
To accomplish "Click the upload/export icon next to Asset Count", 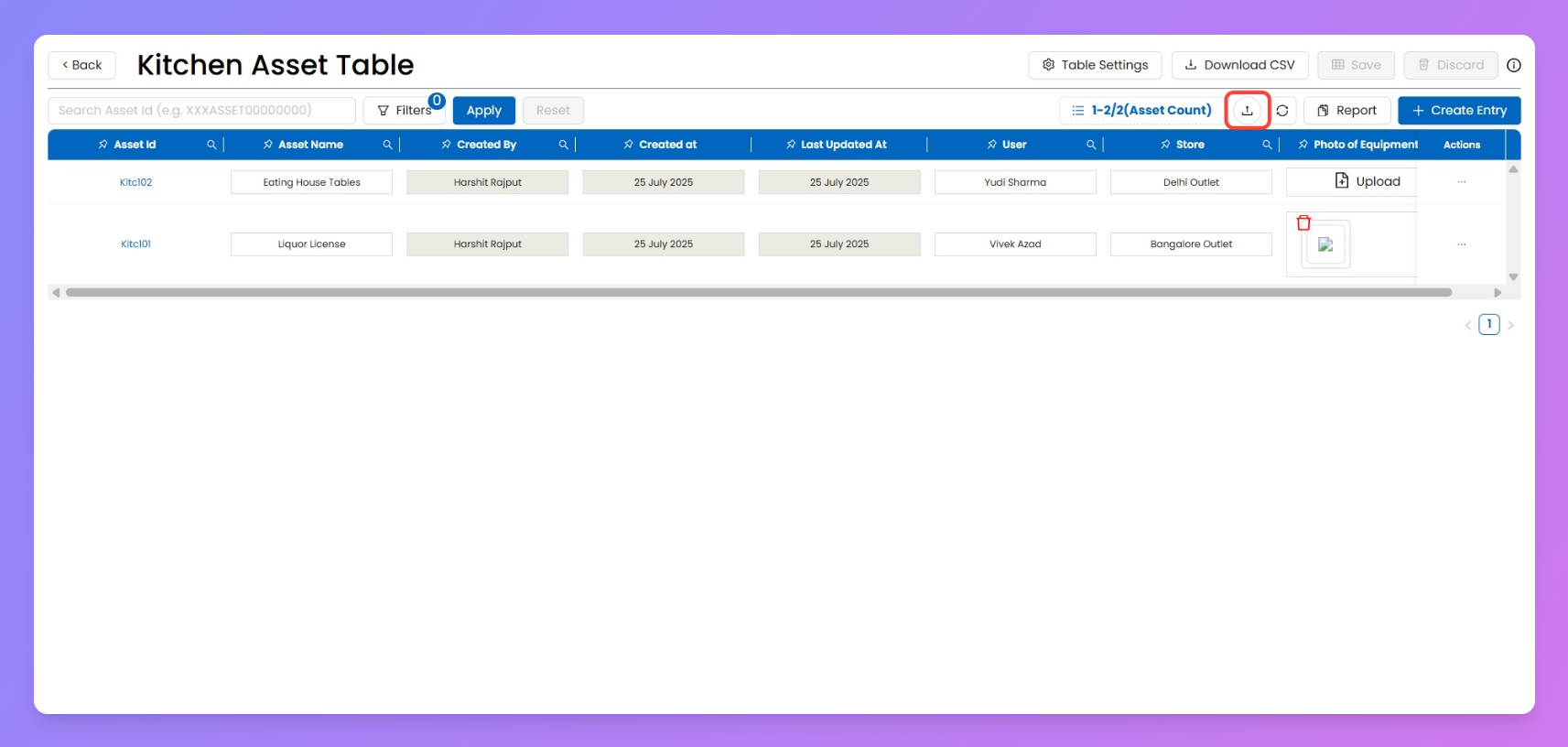I will click(x=1247, y=110).
